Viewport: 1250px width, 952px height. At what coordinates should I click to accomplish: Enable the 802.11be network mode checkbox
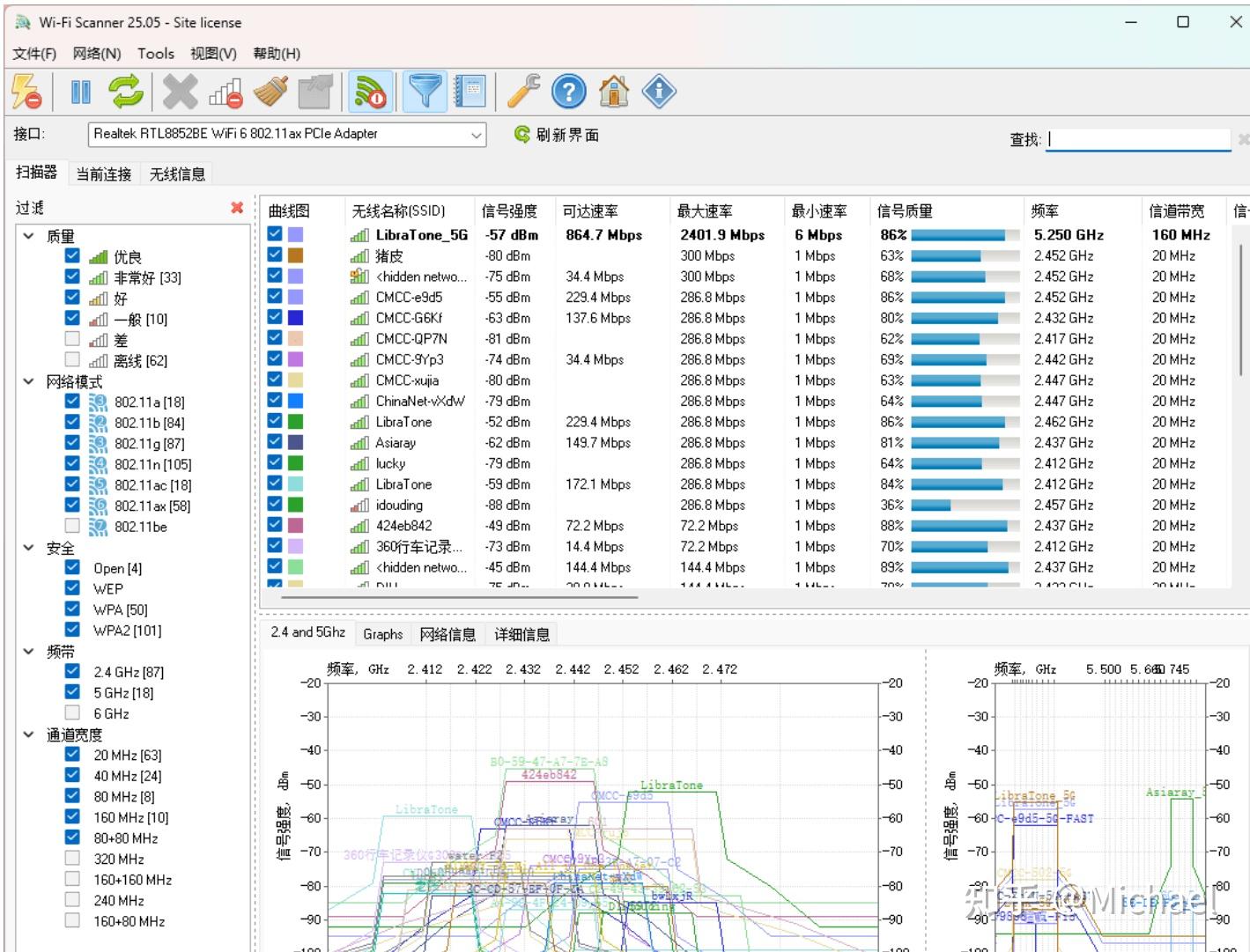click(x=71, y=526)
